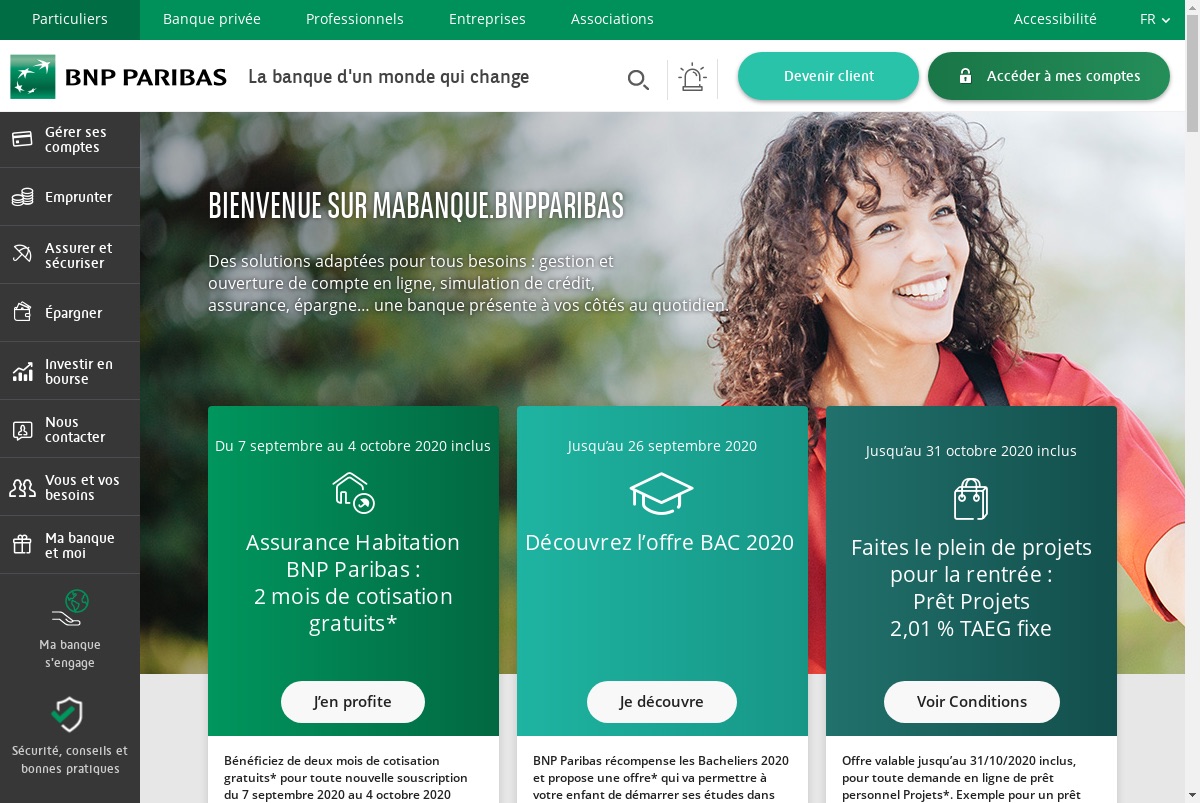1200x803 pixels.
Task: Go to the Entreprises section
Action: tap(487, 19)
